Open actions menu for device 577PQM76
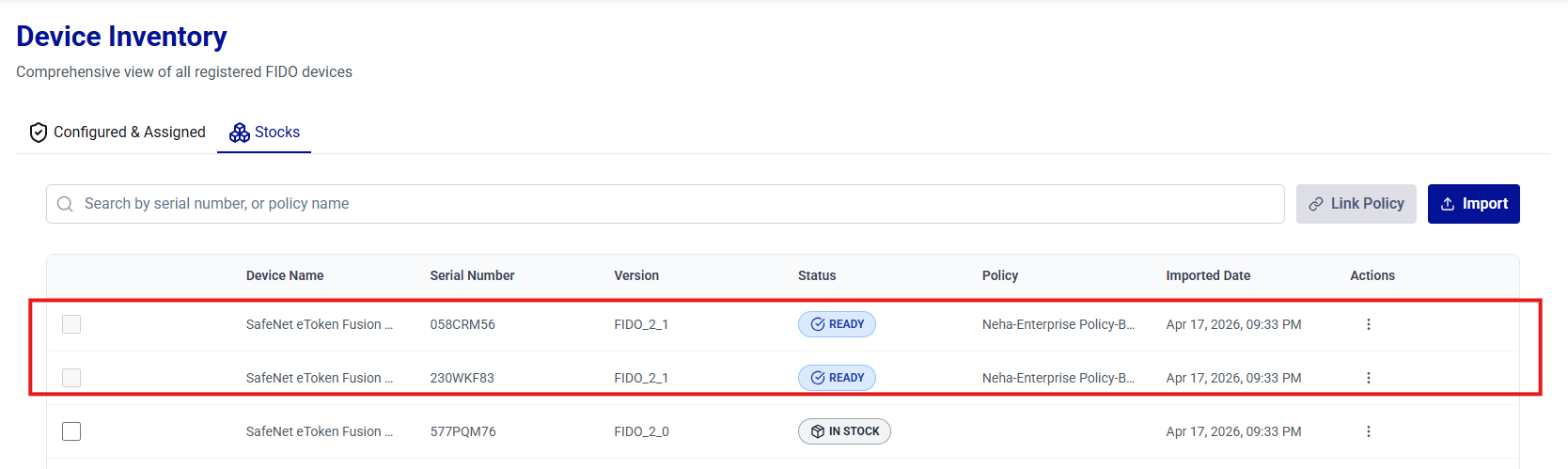1568x469 pixels. 1368,431
